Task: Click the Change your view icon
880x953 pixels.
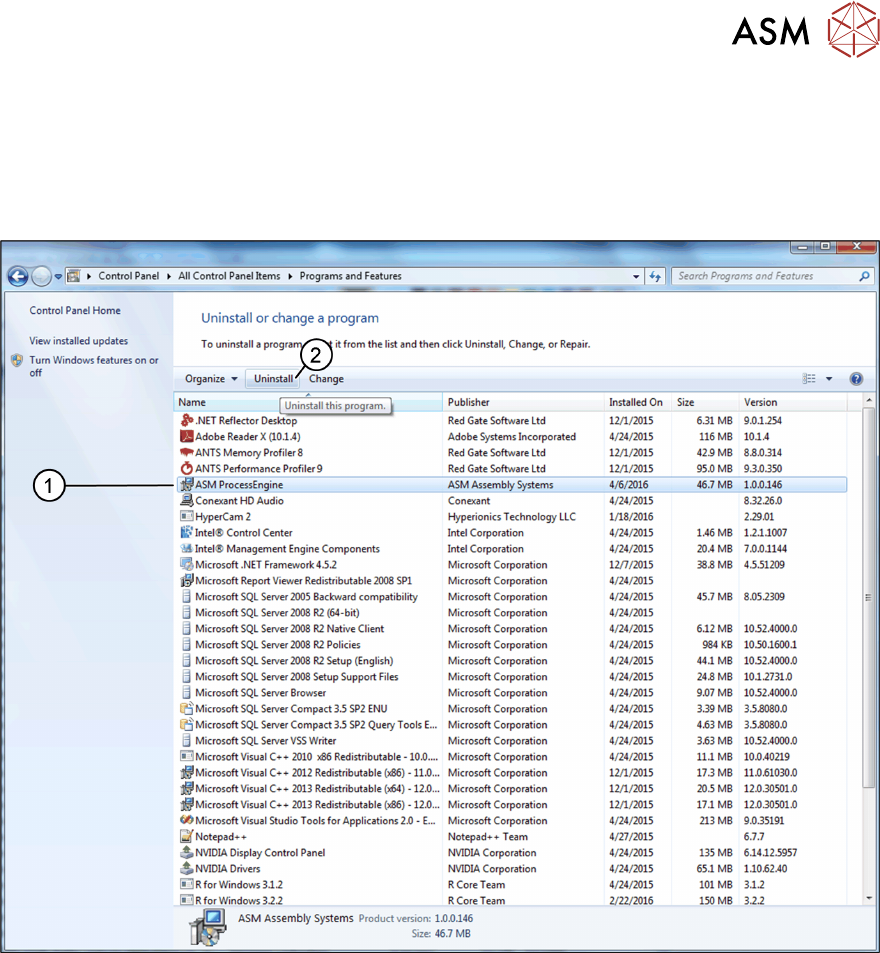Action: point(809,379)
